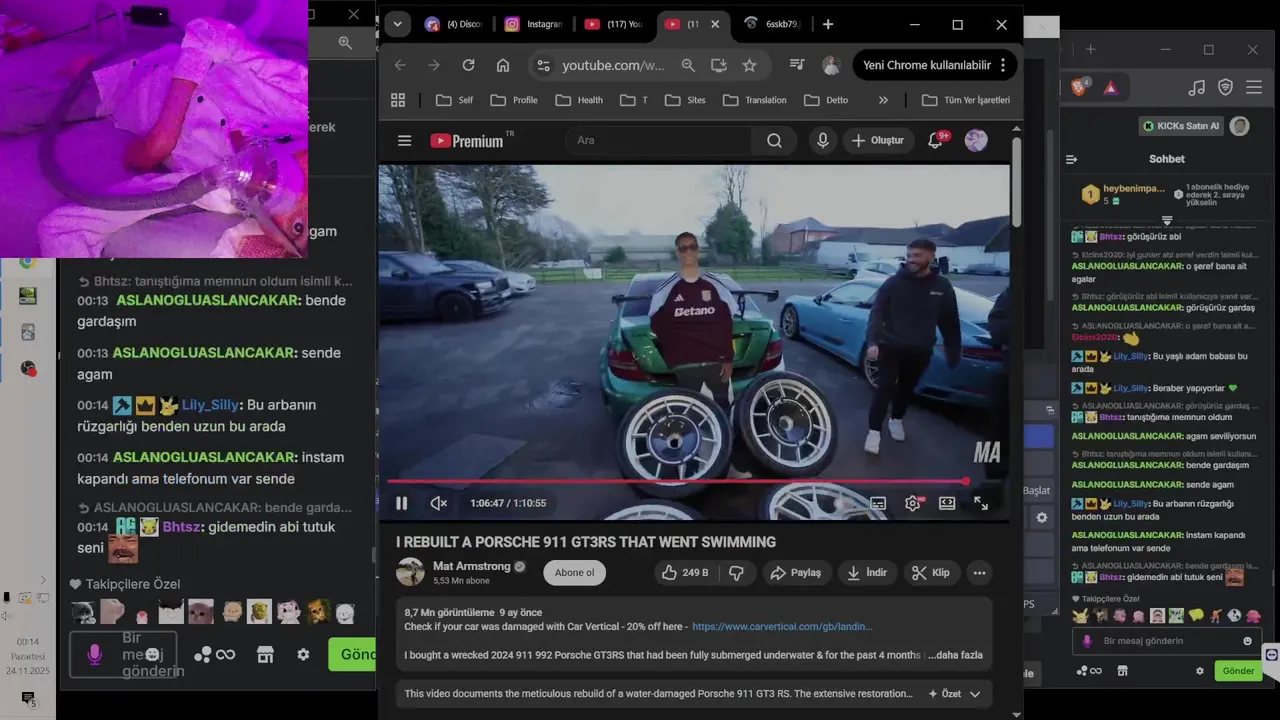The width and height of the screenshot is (1280, 720).
Task: Download video with İndir button
Action: (x=866, y=573)
